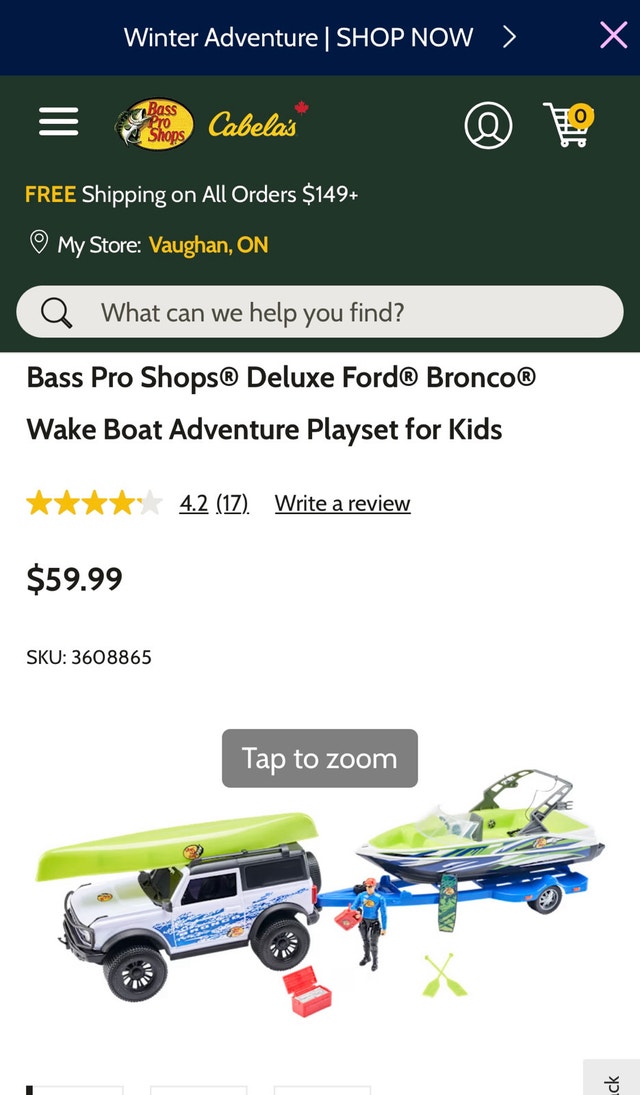640x1095 pixels.
Task: Open the account profile icon
Action: tap(489, 125)
